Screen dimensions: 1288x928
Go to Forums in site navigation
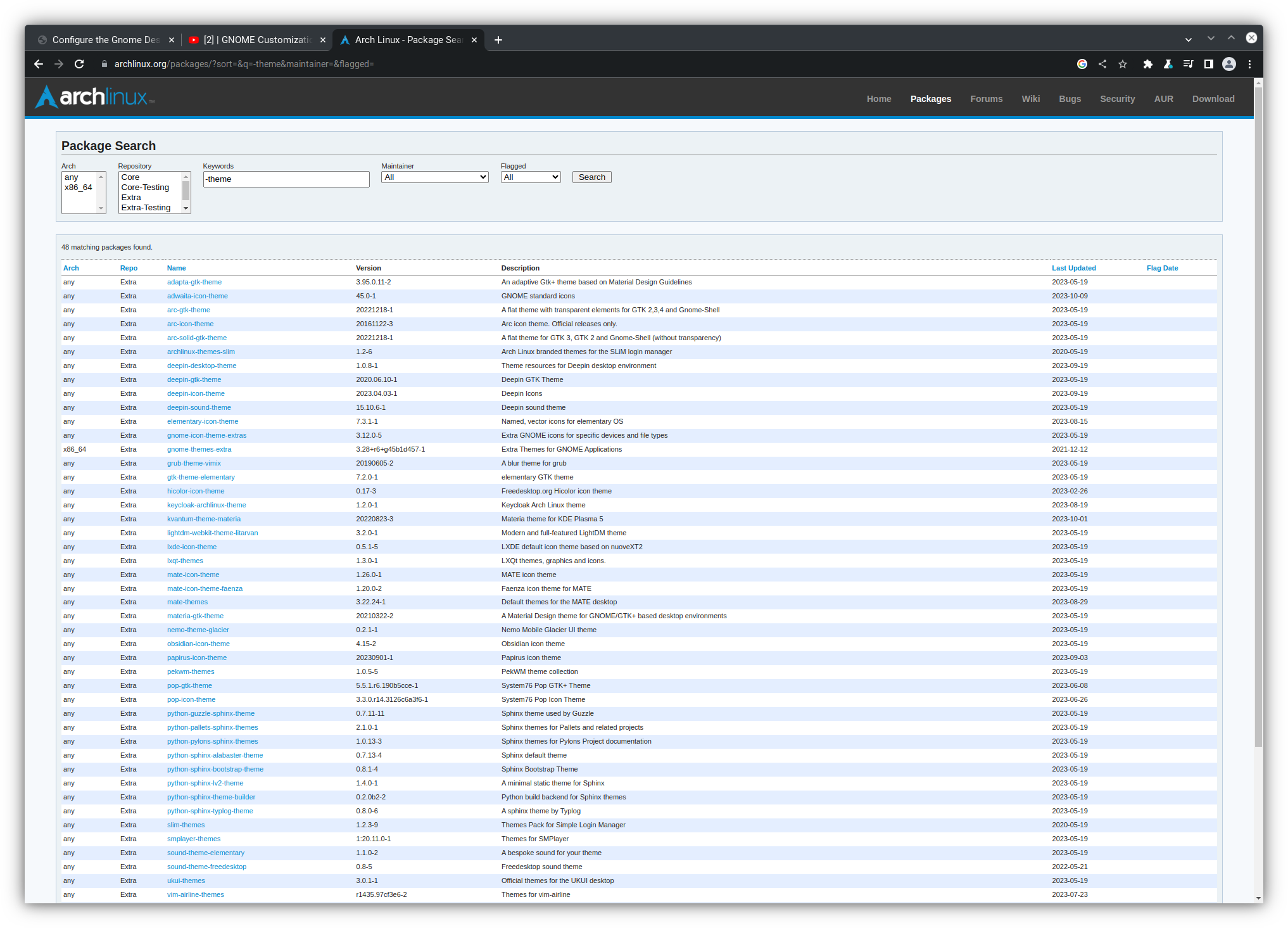987,99
